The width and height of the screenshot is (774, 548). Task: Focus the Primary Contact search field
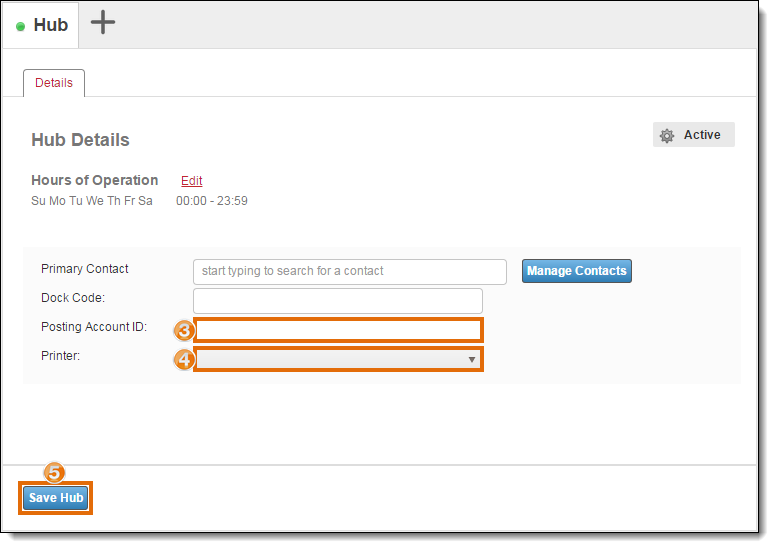(x=349, y=272)
